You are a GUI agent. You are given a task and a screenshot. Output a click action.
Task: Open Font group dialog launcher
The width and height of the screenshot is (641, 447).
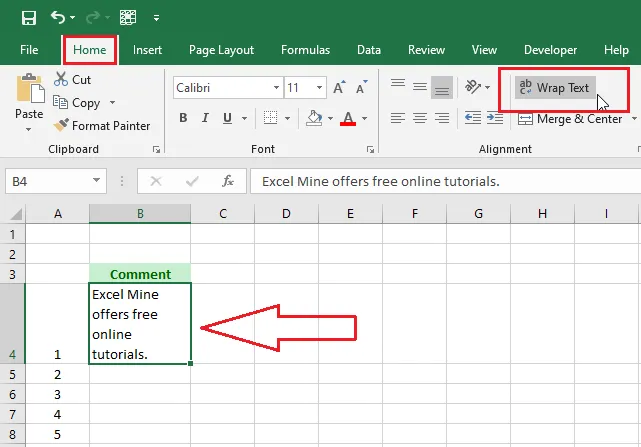click(370, 150)
